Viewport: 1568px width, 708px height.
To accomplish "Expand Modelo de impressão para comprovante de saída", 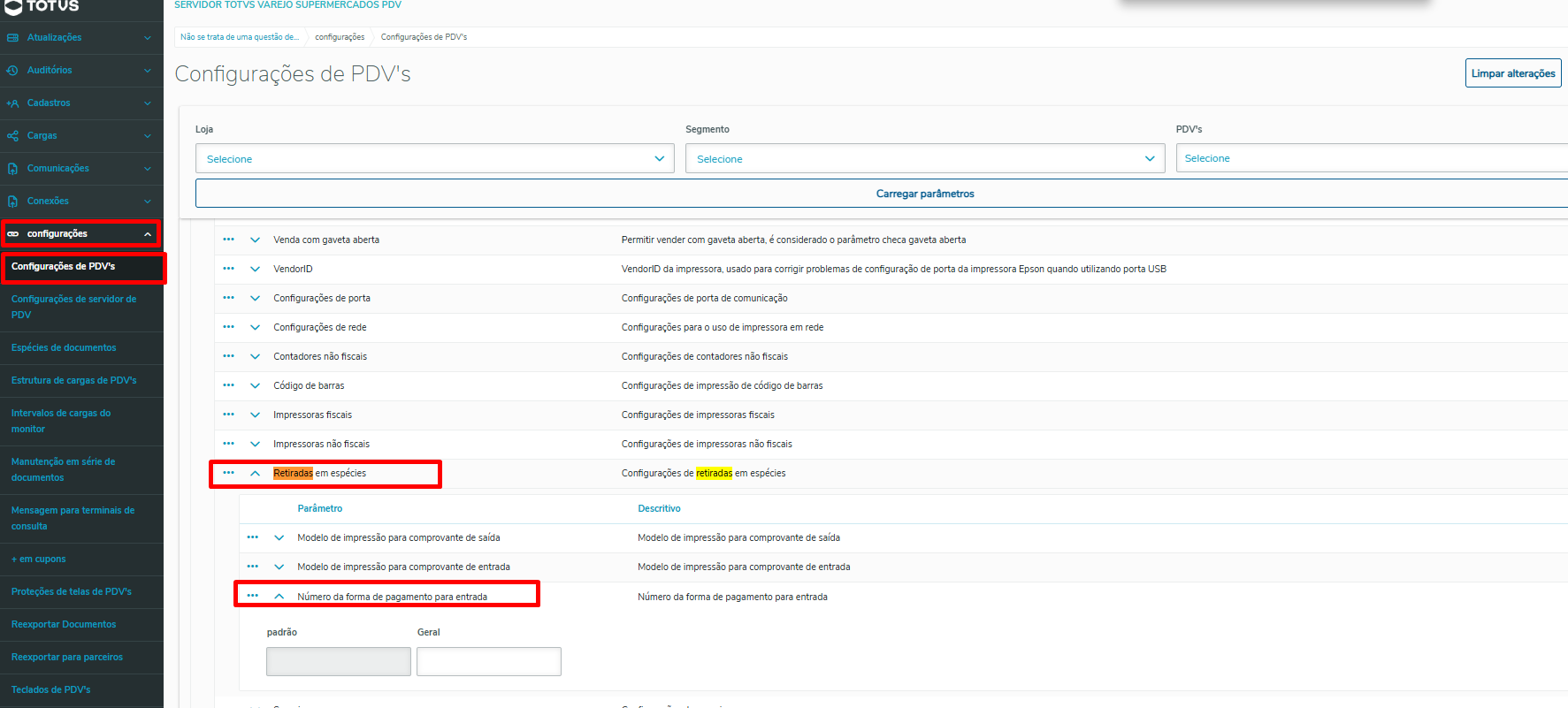I will [279, 537].
